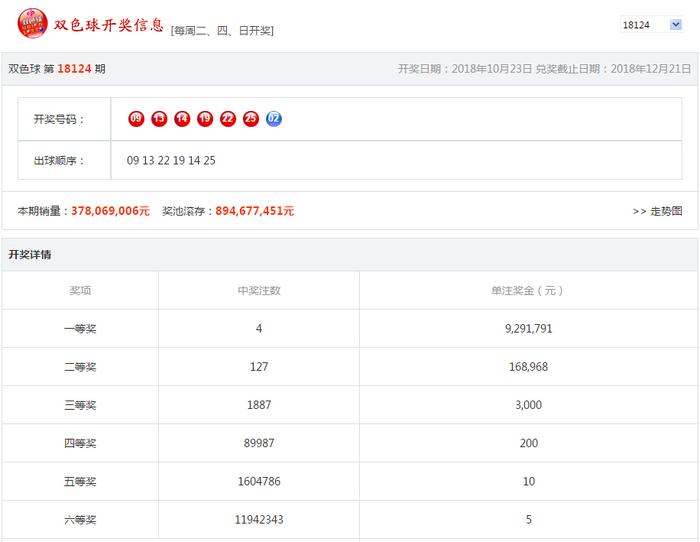Image resolution: width=700 pixels, height=542 pixels.
Task: Click second prize winner count 127
Action: tap(259, 367)
